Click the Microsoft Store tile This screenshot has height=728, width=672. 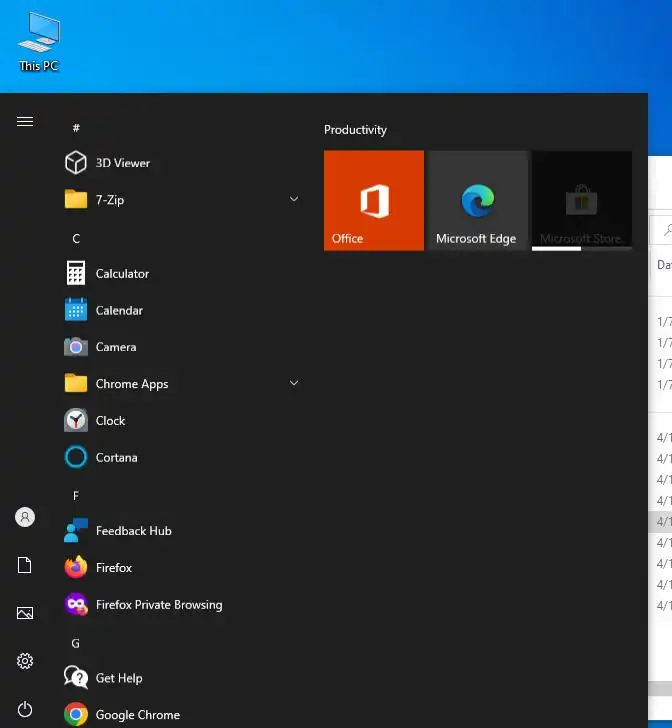(582, 201)
